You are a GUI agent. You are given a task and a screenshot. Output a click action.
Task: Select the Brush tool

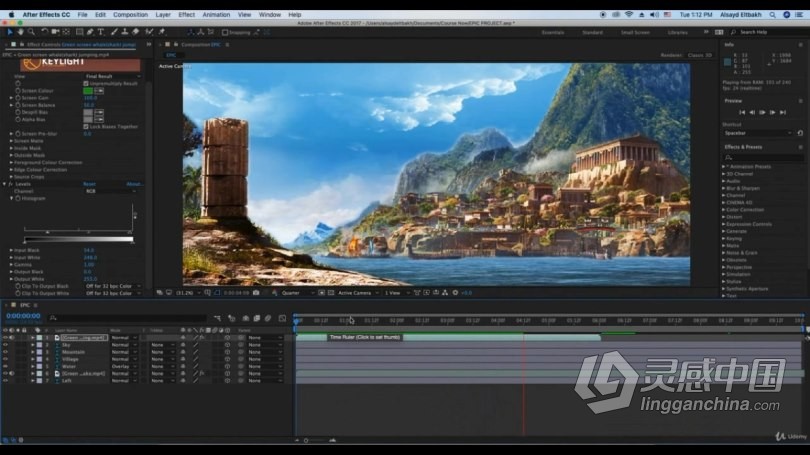click(114, 32)
